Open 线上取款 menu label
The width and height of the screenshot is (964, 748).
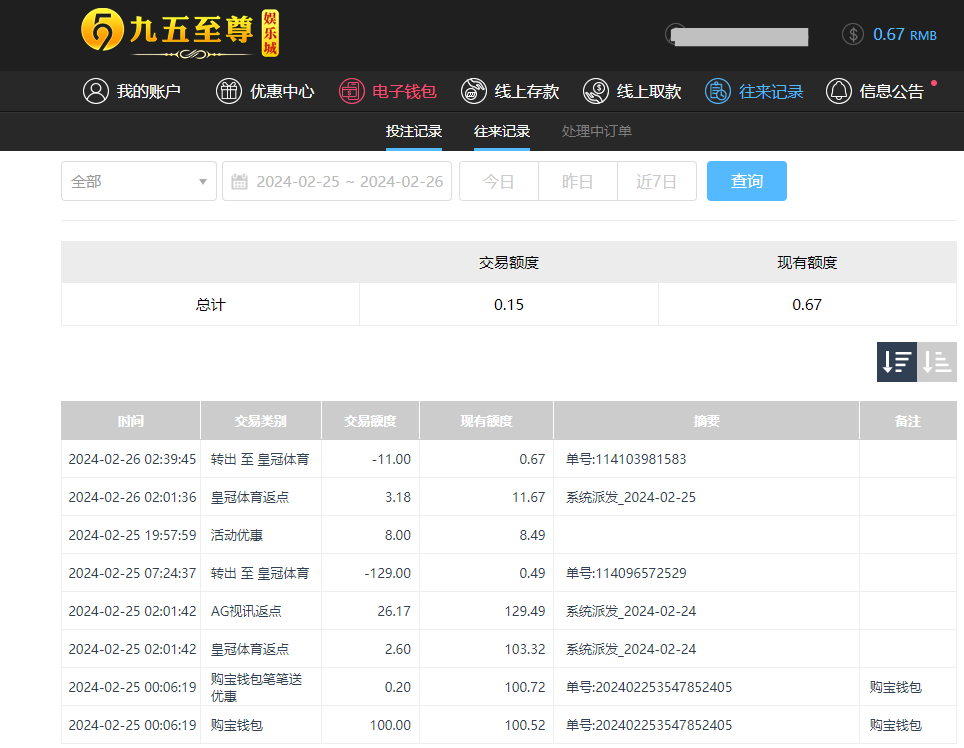pyautogui.click(x=649, y=91)
